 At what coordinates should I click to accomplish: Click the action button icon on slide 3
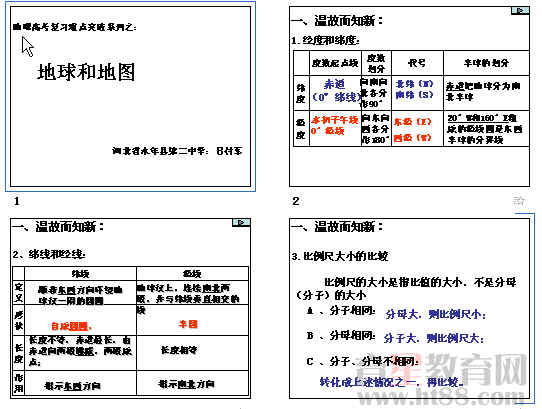(241, 222)
